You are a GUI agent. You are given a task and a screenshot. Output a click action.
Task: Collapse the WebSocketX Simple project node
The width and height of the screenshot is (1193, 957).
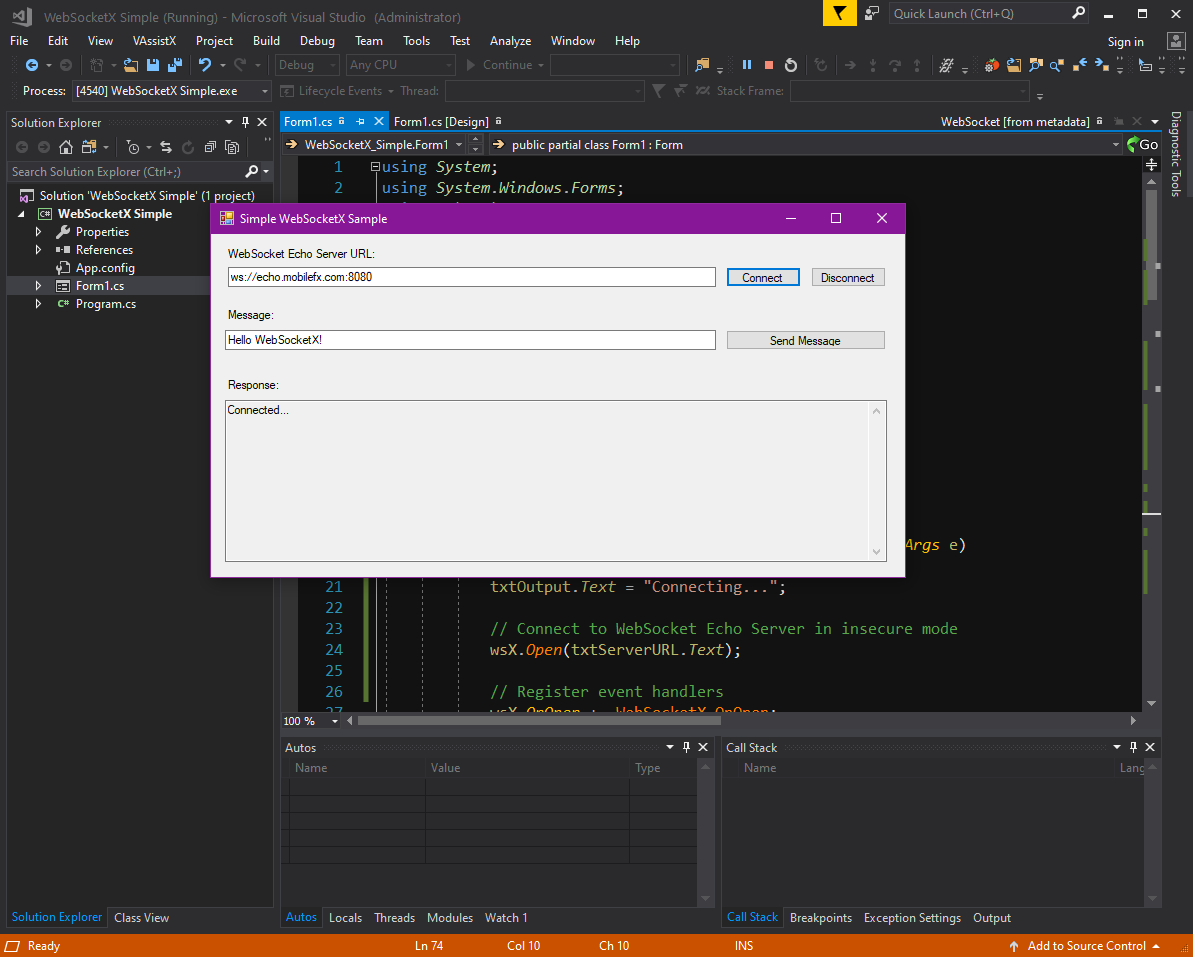(21, 214)
